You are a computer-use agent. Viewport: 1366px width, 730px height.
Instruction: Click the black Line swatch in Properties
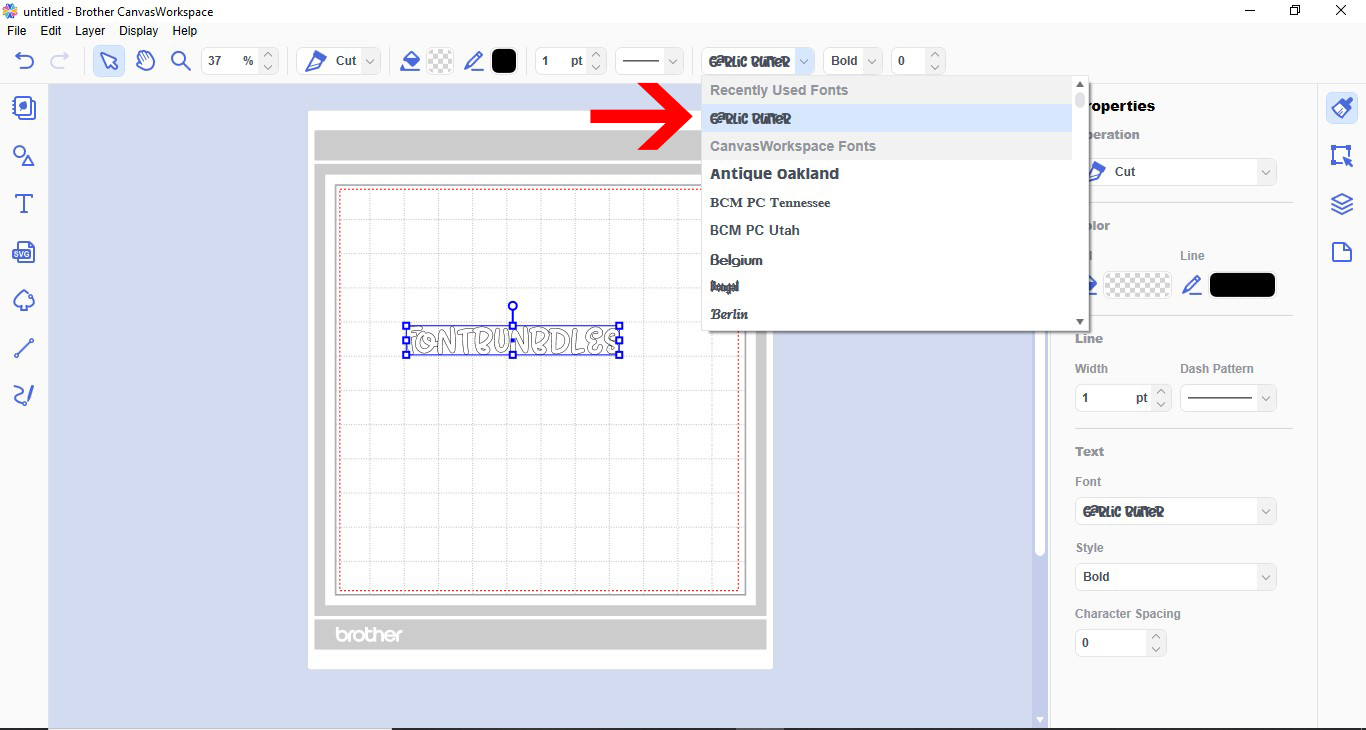click(1242, 285)
